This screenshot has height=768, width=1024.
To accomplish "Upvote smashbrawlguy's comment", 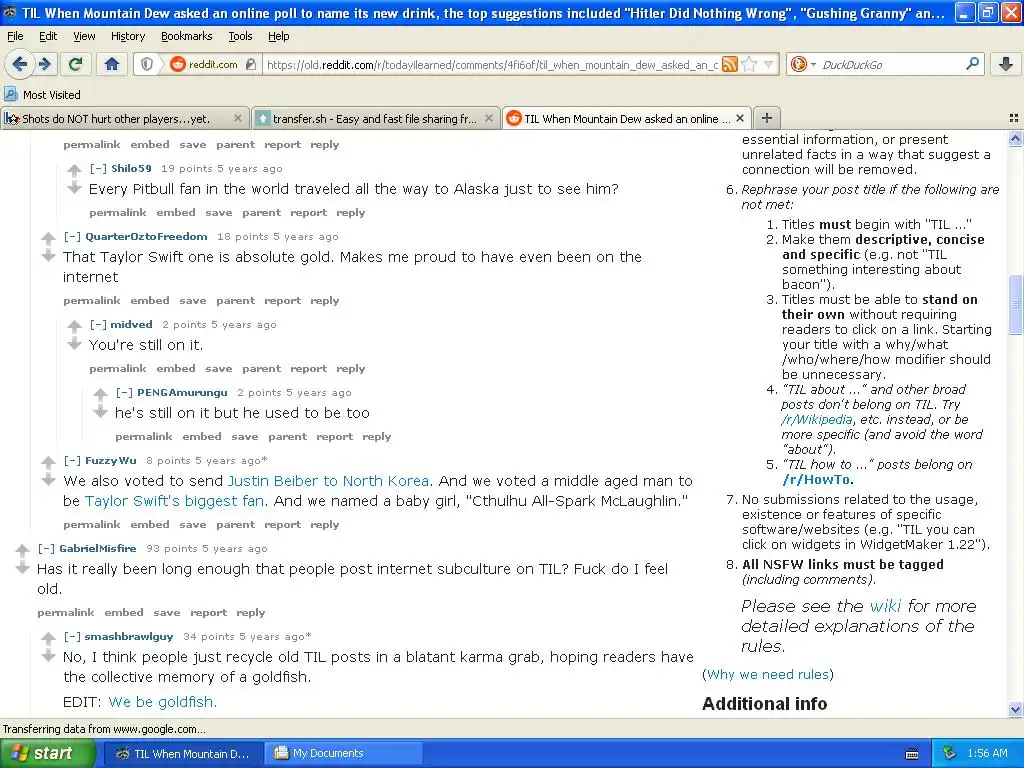I will point(48,638).
